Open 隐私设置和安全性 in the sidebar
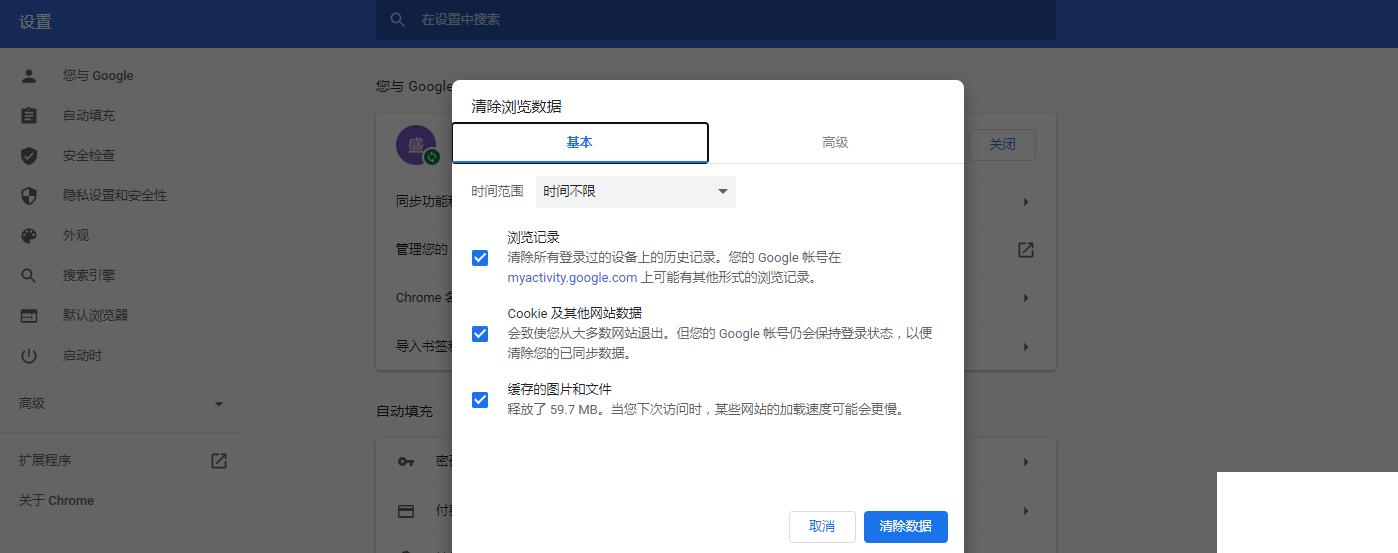 115,196
